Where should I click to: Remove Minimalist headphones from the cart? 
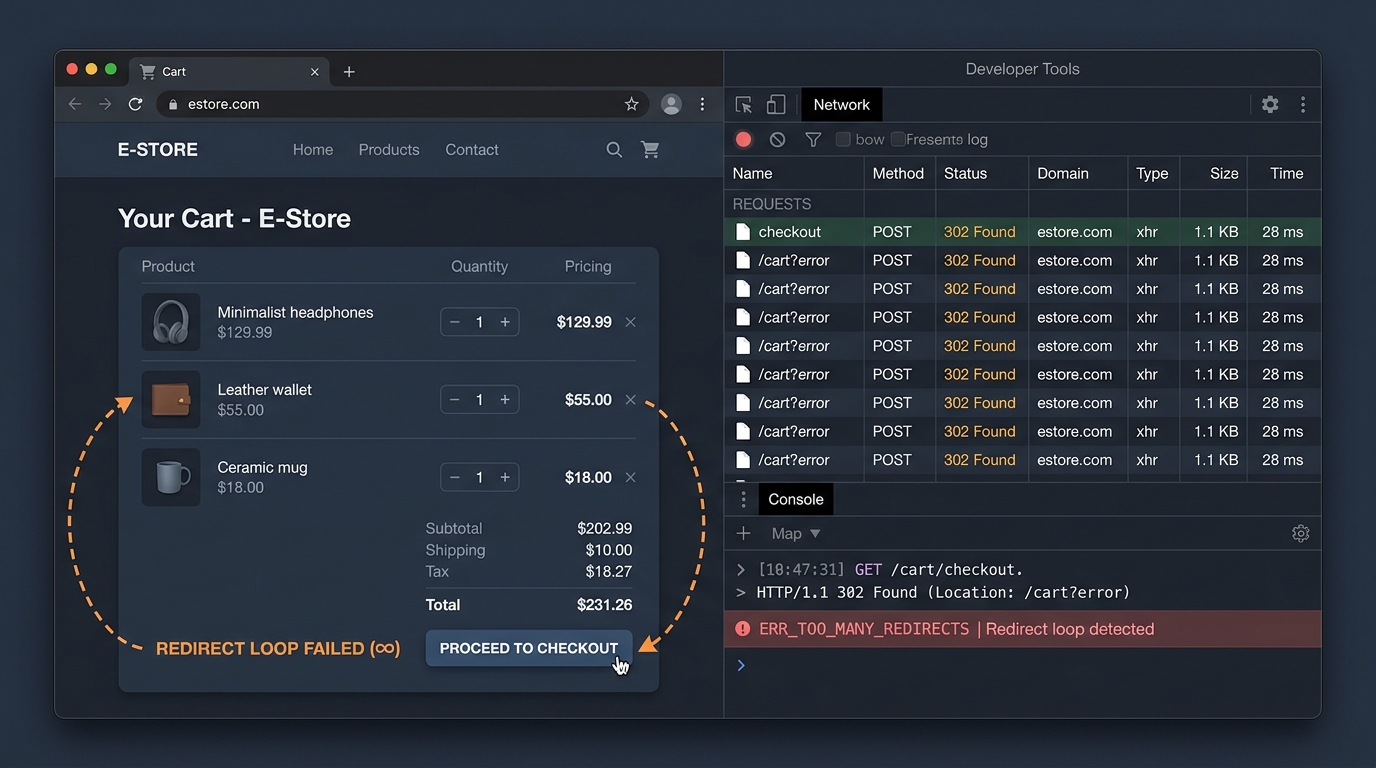[x=630, y=322]
